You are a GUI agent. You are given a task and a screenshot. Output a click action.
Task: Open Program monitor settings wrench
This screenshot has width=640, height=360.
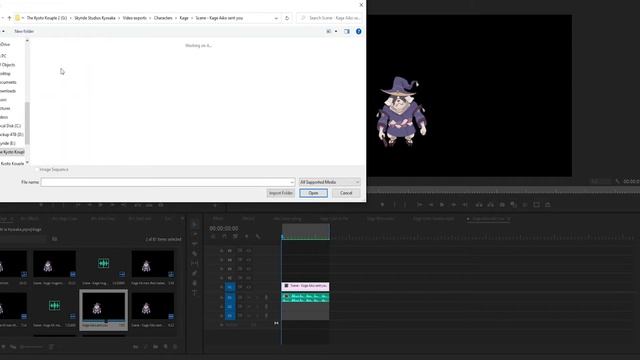point(618,181)
